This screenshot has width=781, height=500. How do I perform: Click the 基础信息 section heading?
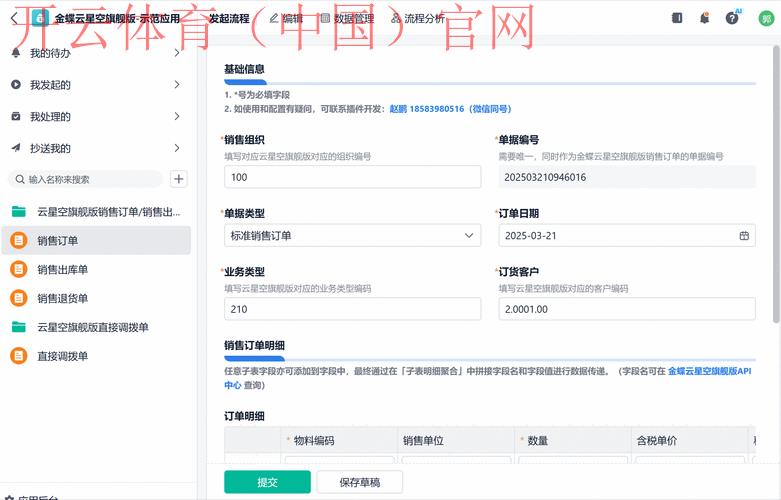click(244, 69)
